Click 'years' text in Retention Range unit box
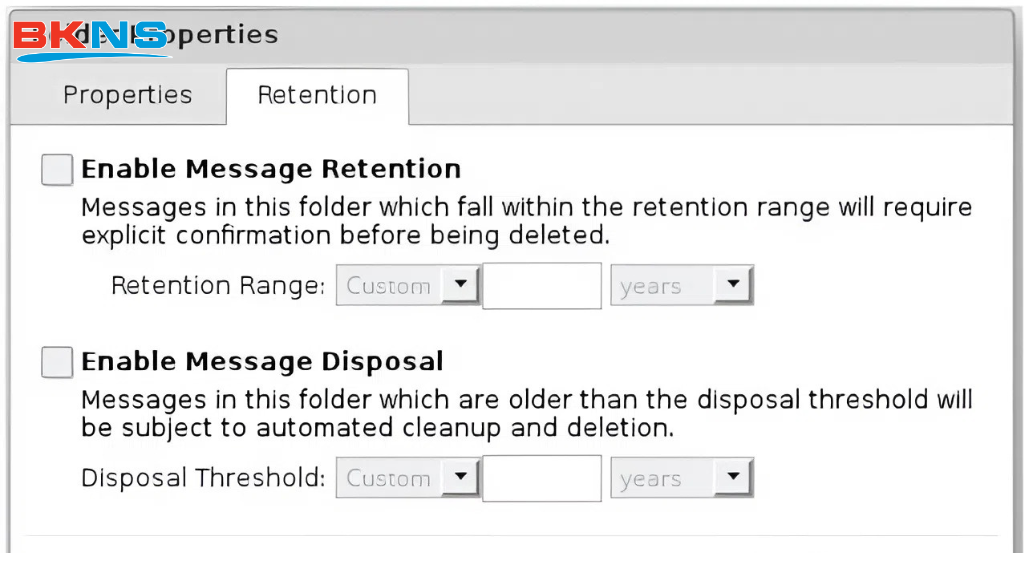 (650, 287)
